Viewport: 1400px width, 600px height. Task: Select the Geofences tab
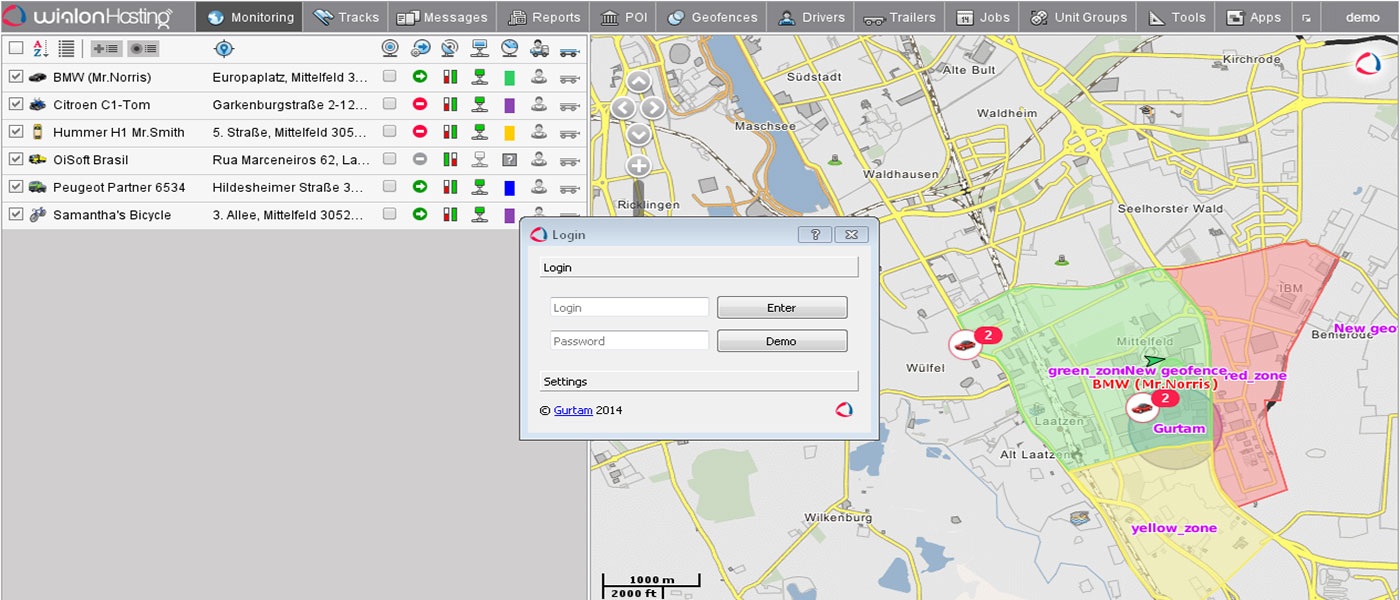(712, 17)
